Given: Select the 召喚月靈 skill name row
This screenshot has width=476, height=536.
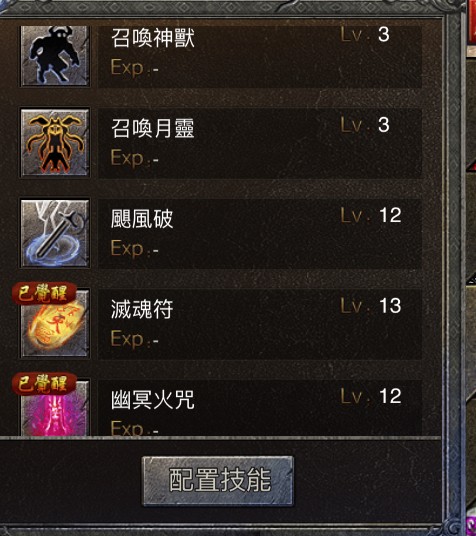Looking at the screenshot, I should pyautogui.click(x=260, y=144).
